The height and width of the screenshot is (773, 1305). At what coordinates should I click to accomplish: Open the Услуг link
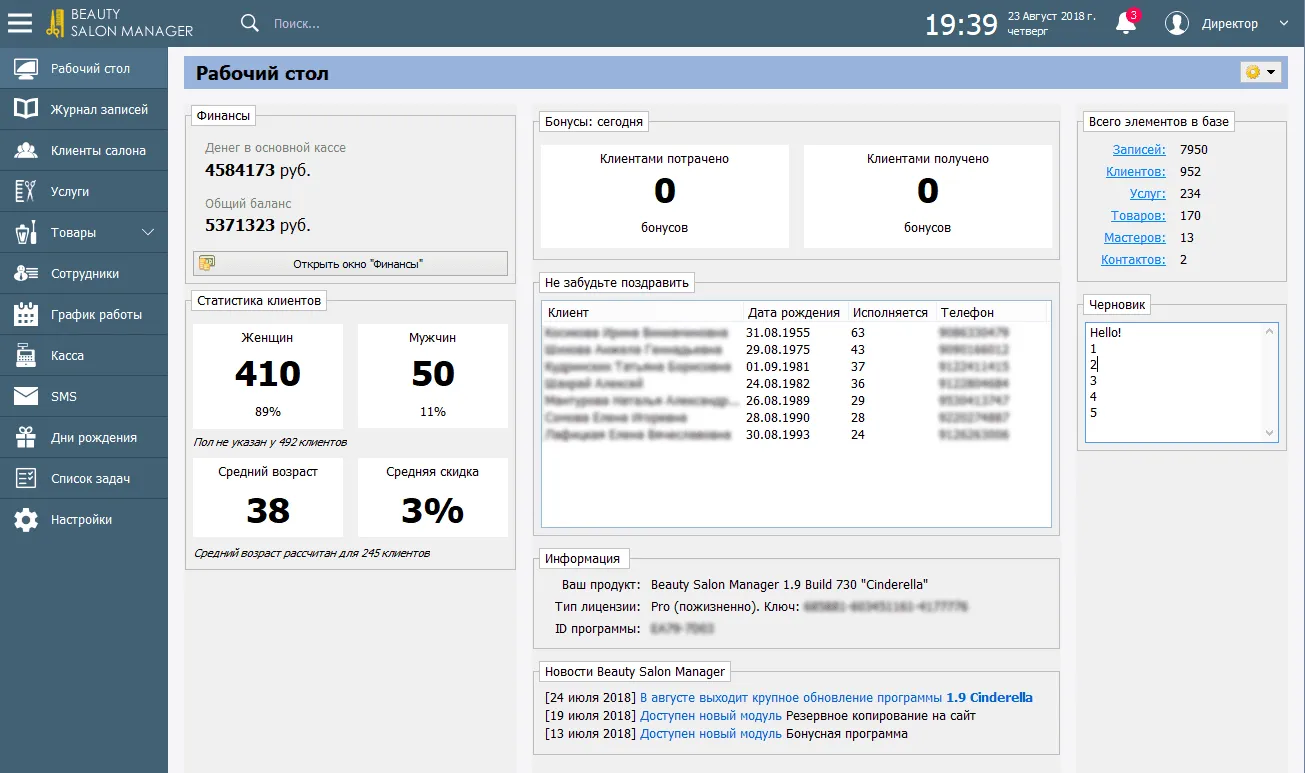click(x=1148, y=194)
